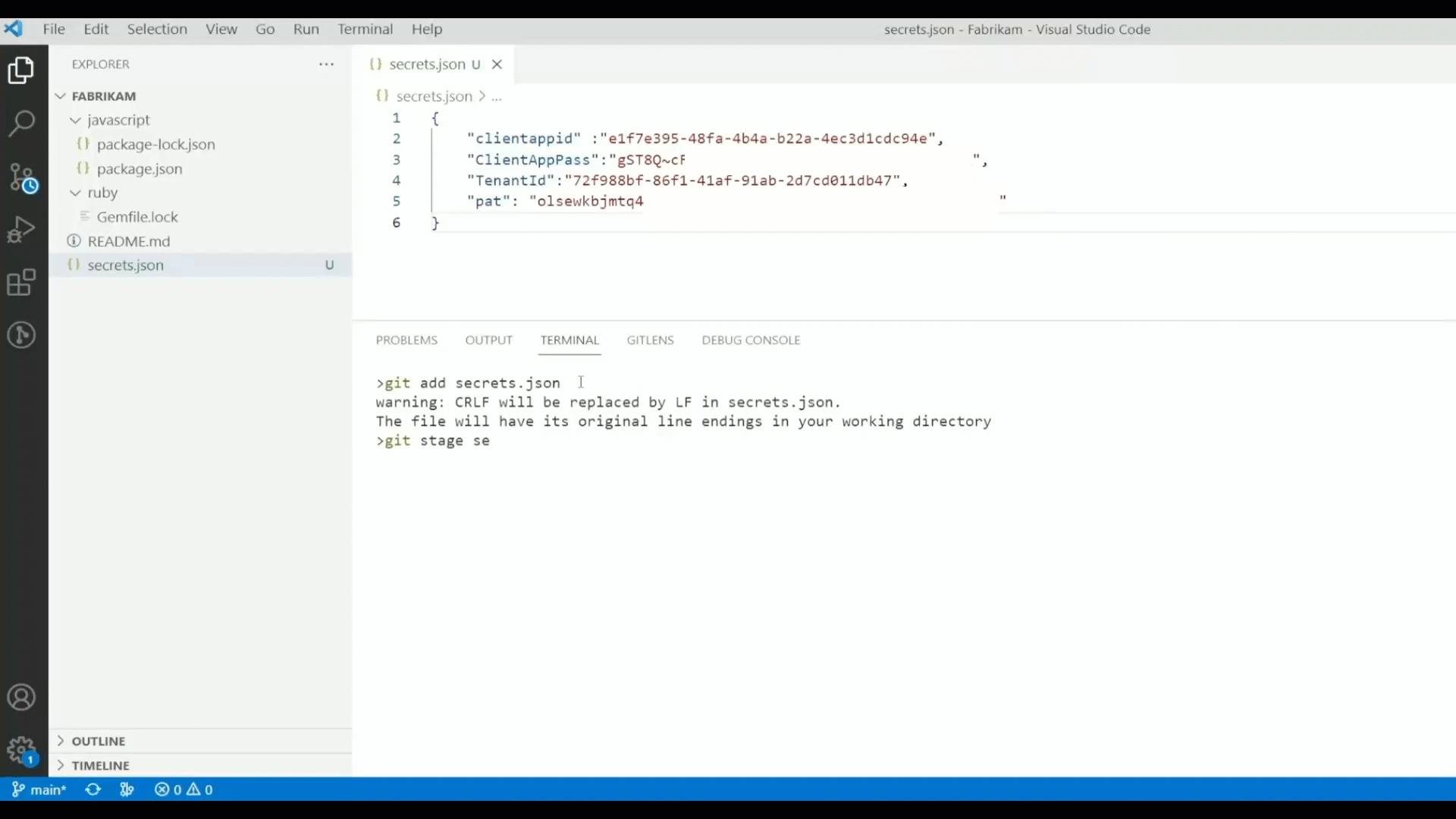Open the Extensions view icon

click(x=21, y=282)
